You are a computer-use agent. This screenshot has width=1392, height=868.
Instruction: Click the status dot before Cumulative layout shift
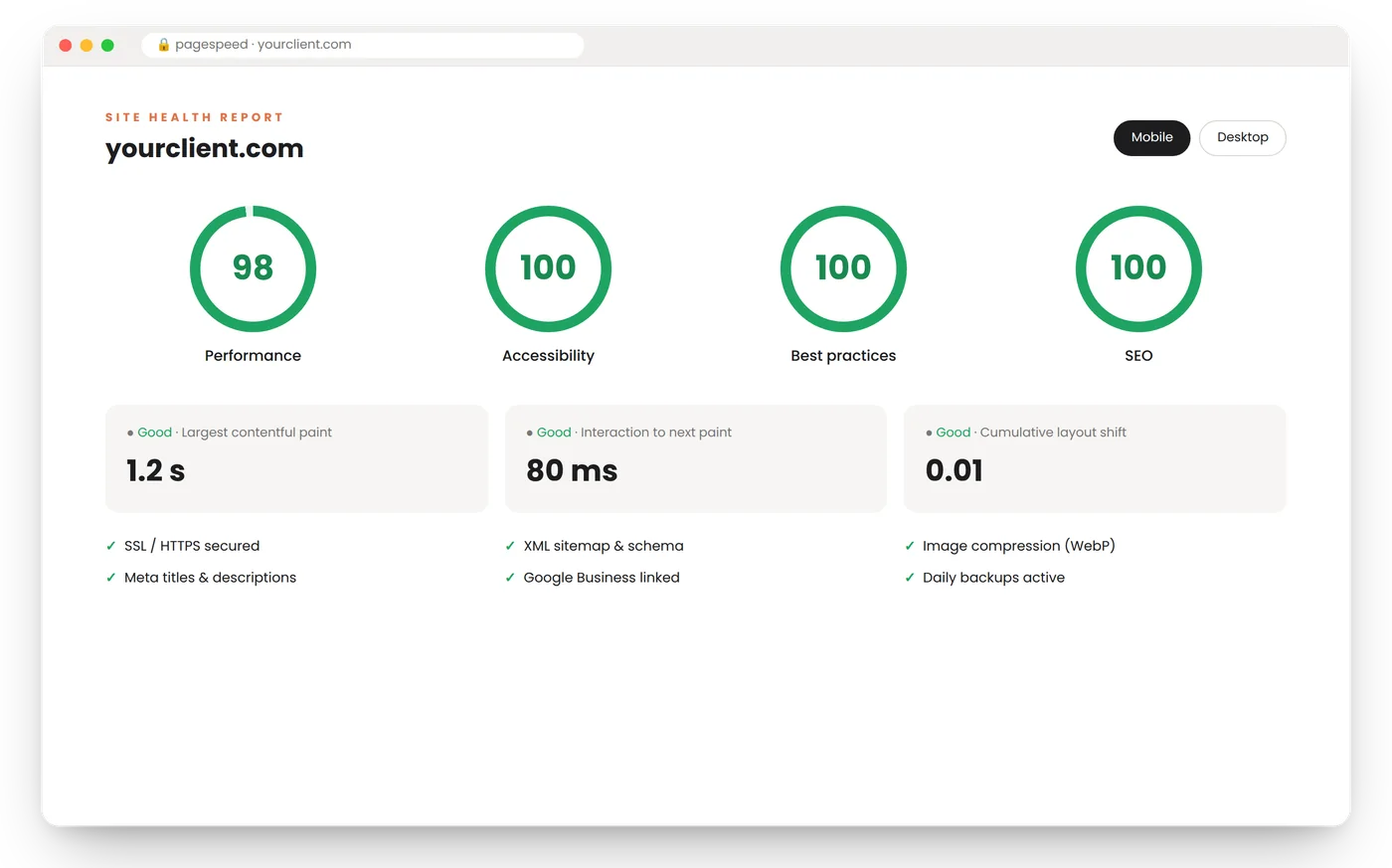(929, 434)
